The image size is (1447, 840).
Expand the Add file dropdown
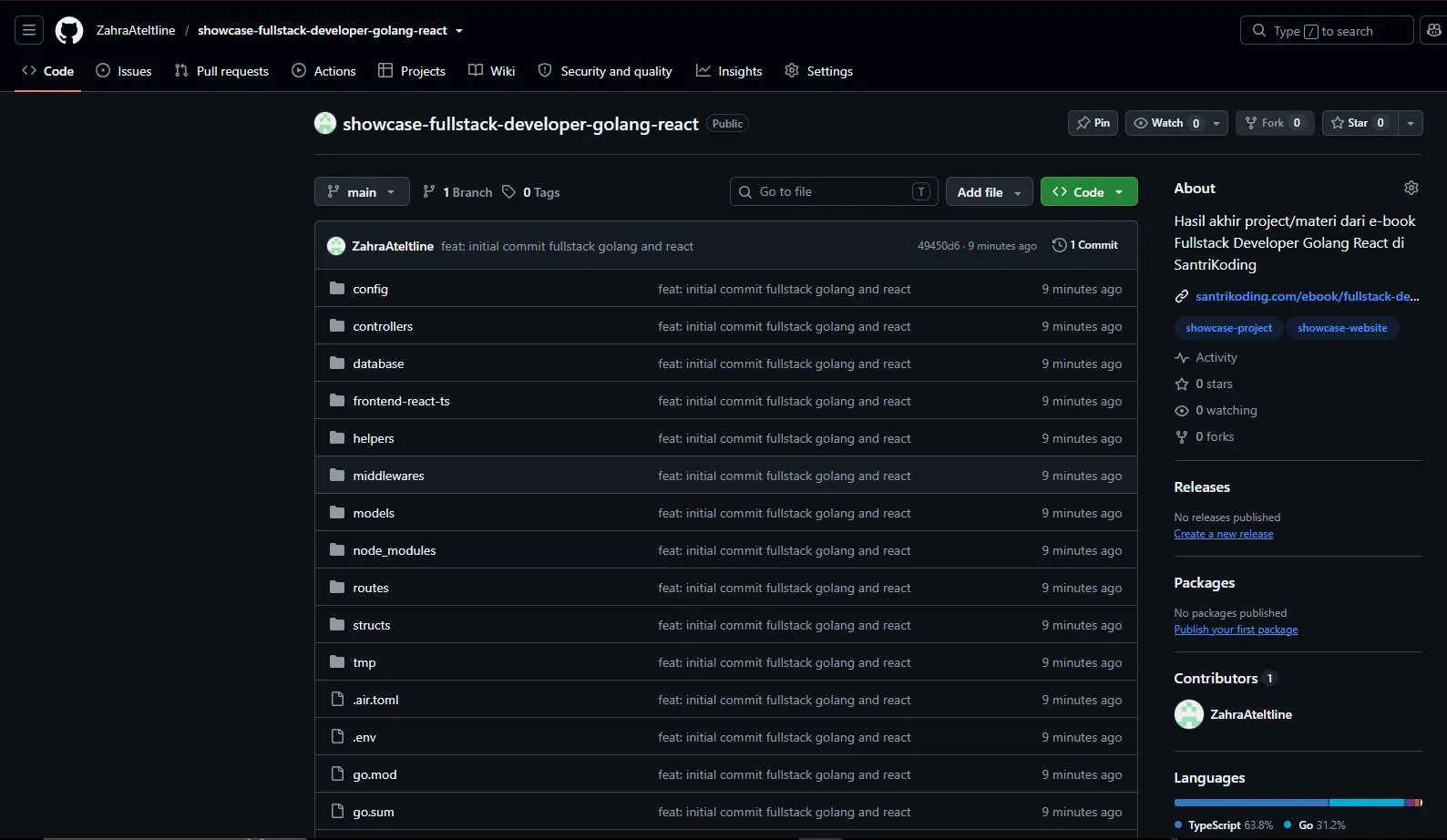click(x=990, y=191)
